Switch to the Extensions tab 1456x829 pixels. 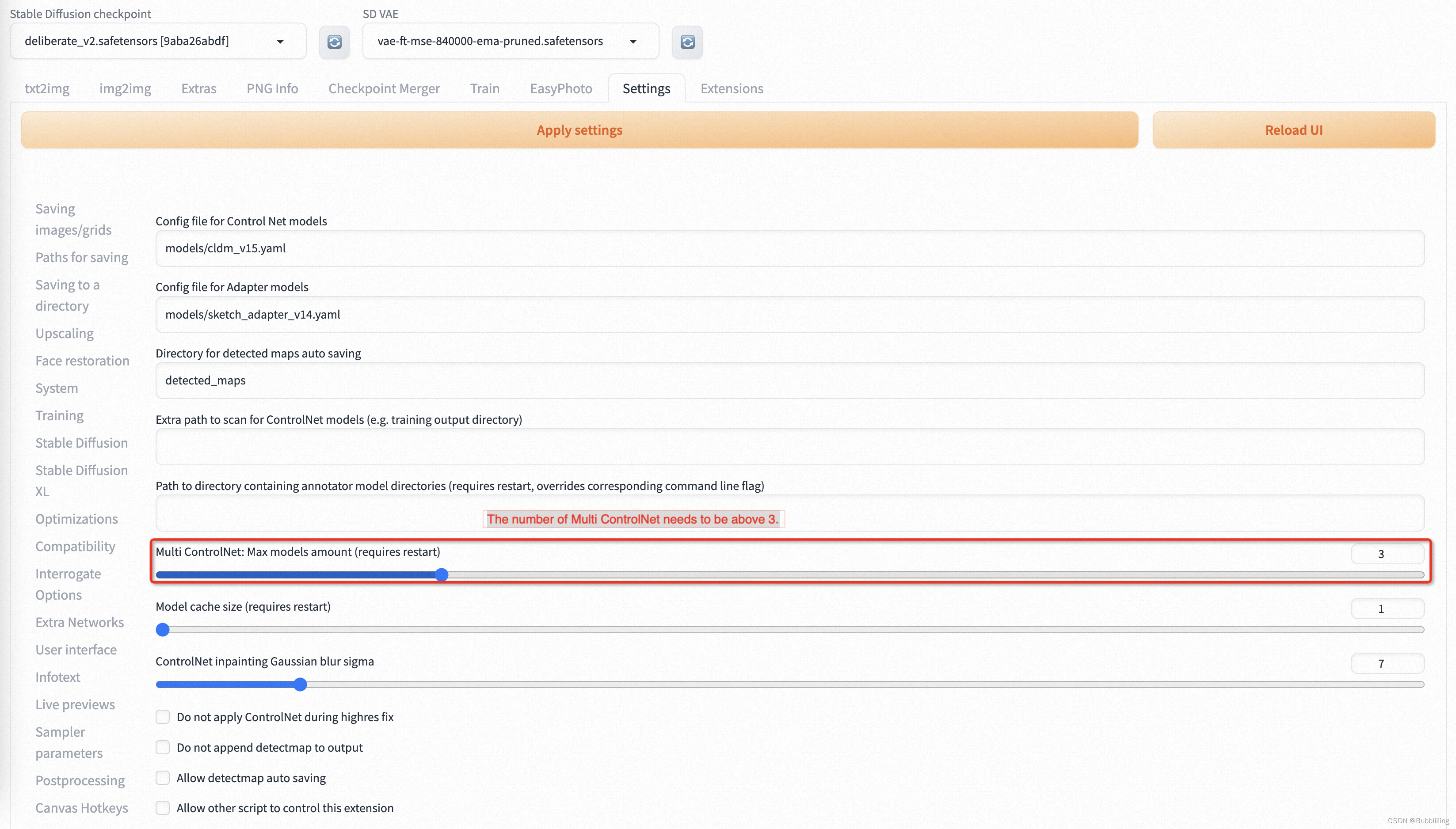click(x=732, y=88)
